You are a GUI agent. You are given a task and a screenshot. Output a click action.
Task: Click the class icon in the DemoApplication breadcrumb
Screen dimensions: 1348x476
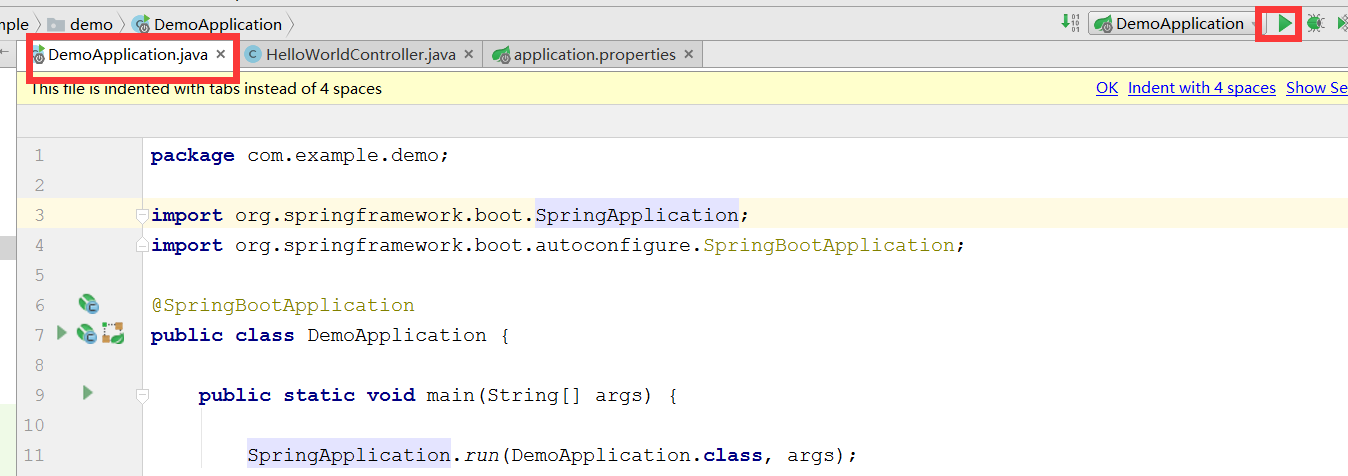[141, 24]
